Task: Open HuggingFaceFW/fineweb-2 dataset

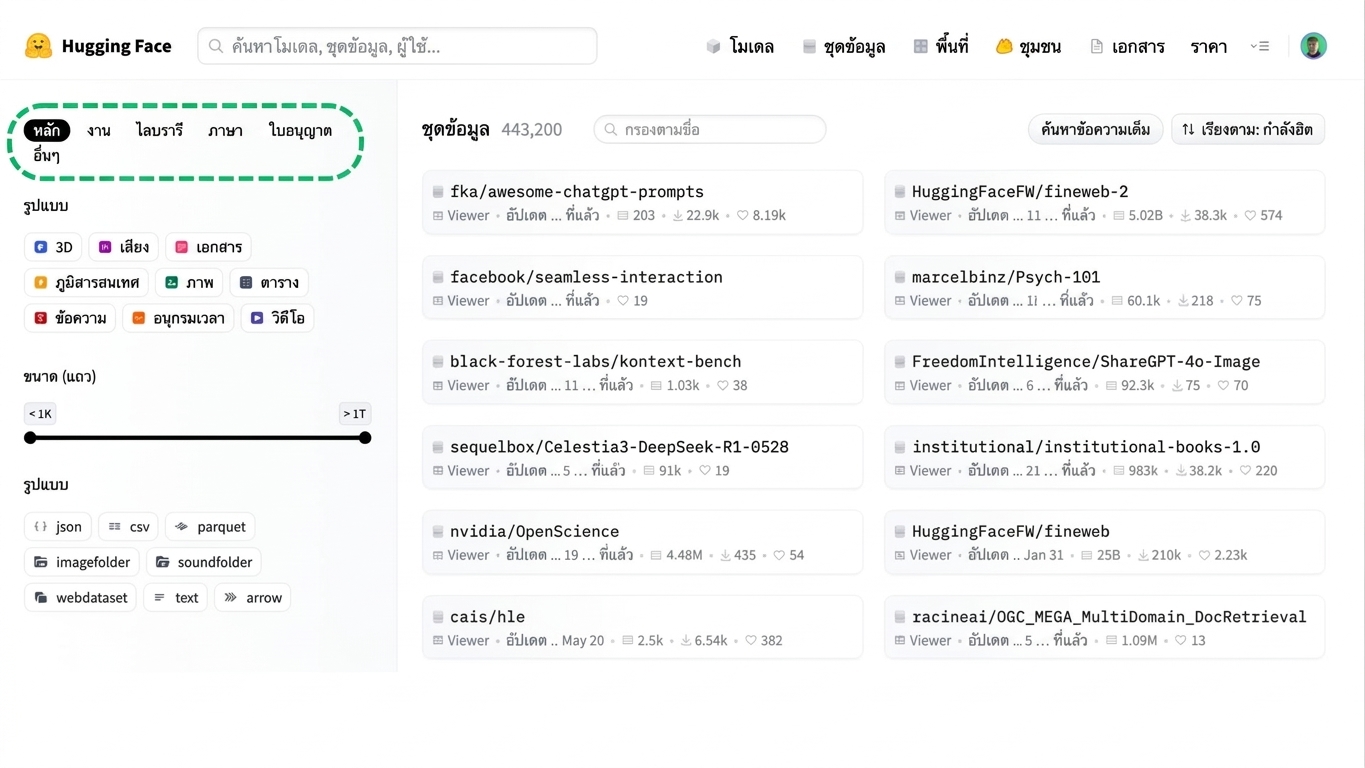Action: pos(1104,202)
